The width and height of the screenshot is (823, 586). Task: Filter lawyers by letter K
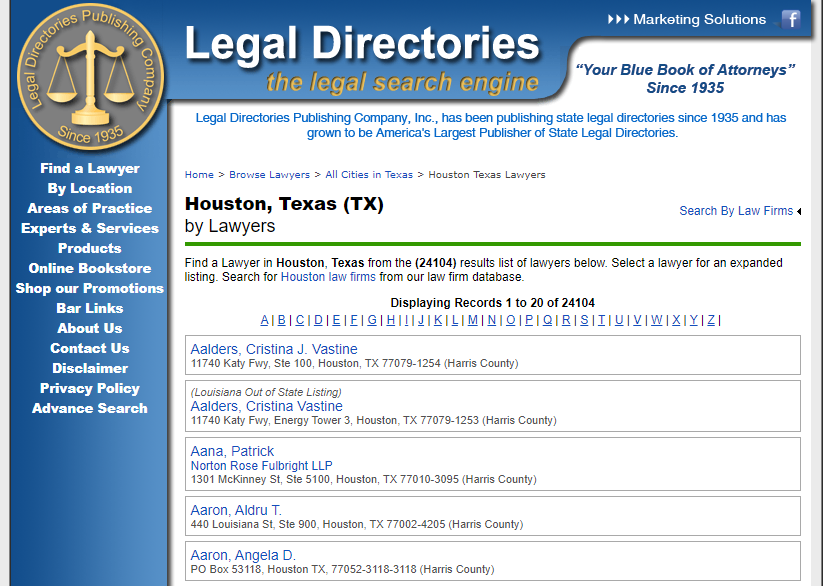click(x=438, y=320)
